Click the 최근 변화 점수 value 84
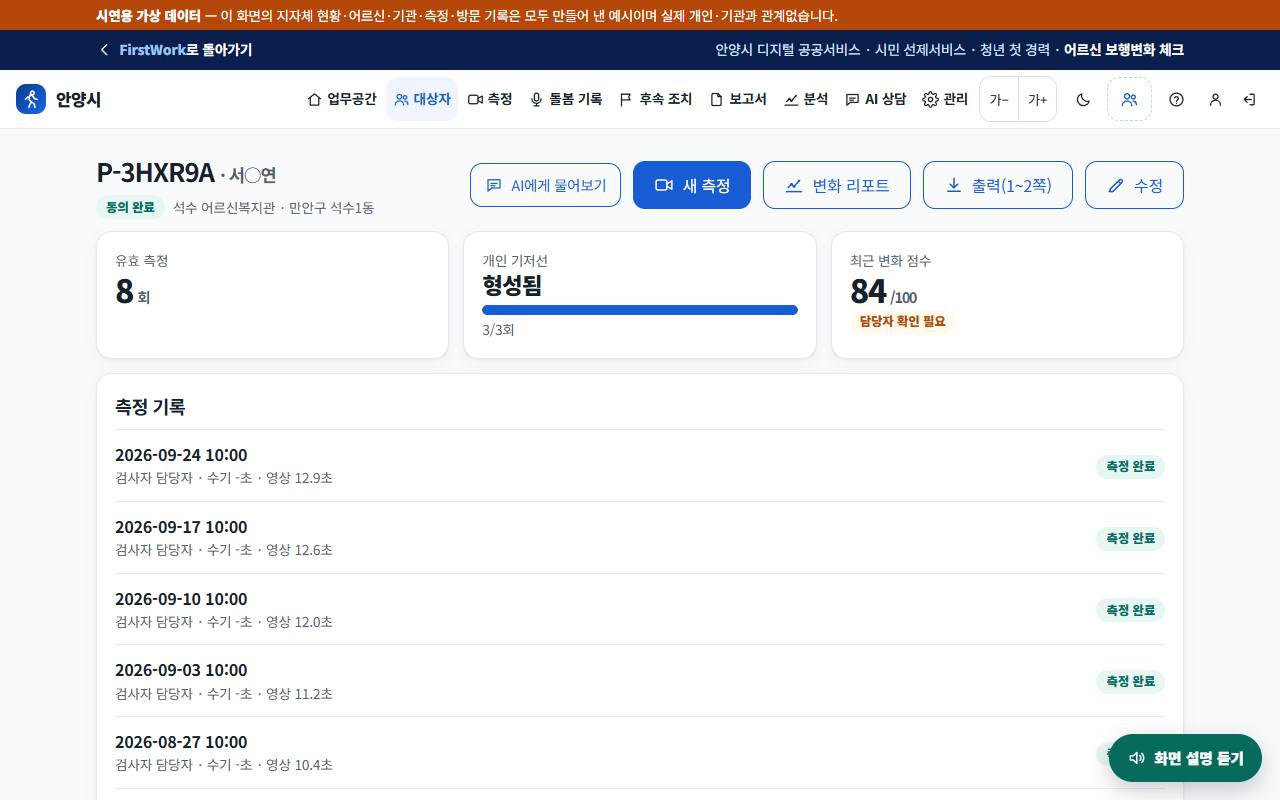 coord(868,291)
